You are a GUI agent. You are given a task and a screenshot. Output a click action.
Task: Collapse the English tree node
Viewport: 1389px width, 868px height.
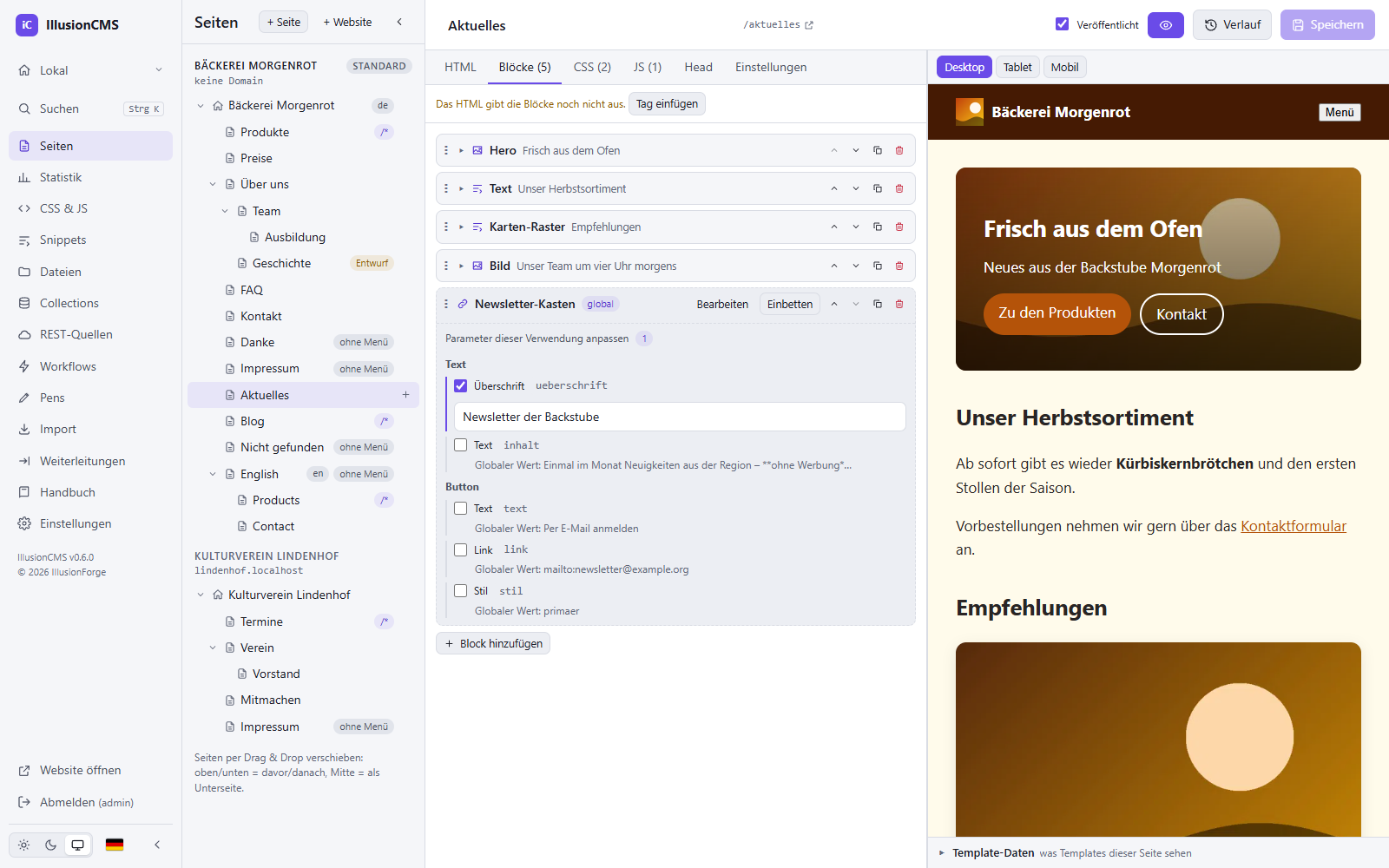click(213, 474)
